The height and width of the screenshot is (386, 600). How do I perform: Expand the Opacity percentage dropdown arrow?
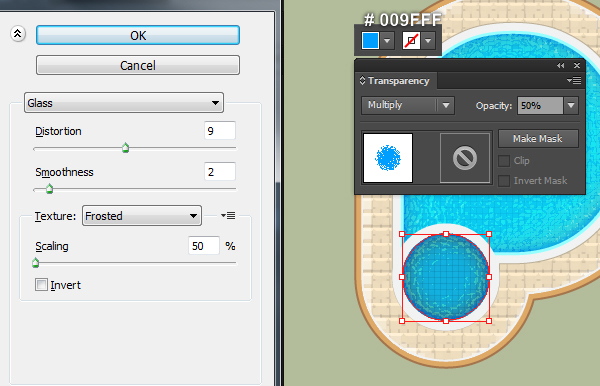pos(571,105)
